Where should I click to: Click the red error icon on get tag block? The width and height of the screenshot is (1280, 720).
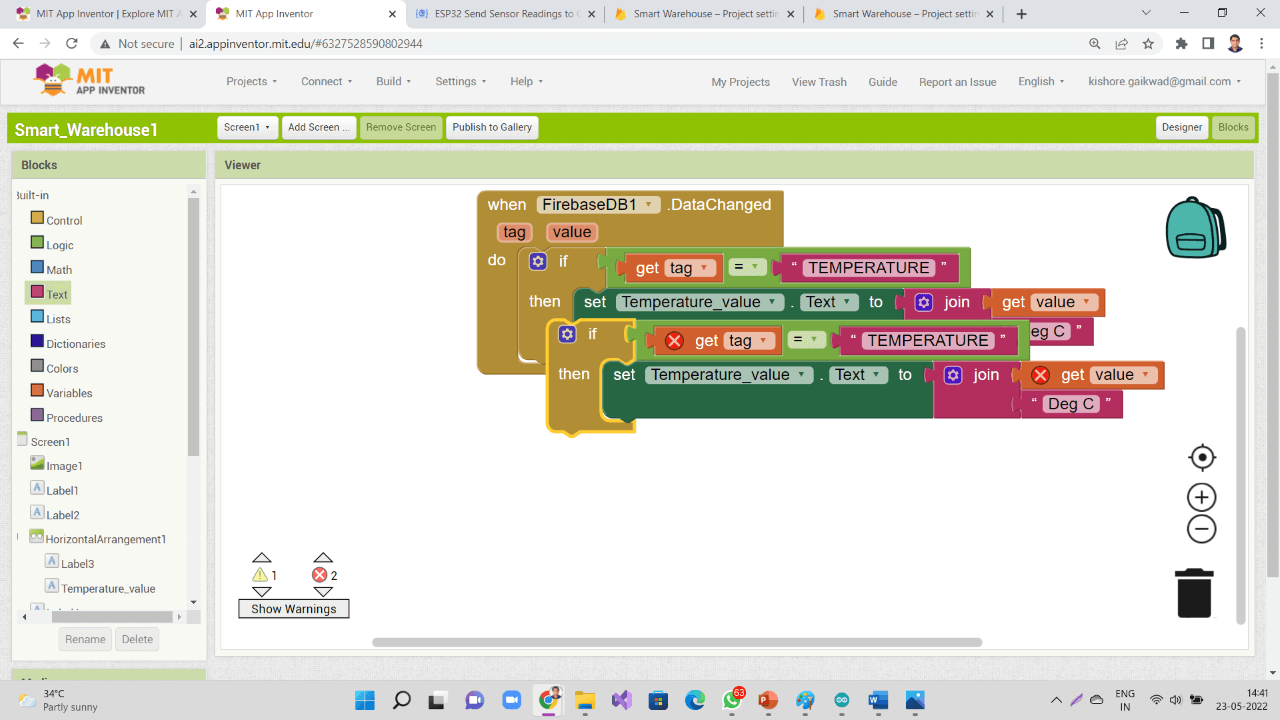(x=674, y=341)
